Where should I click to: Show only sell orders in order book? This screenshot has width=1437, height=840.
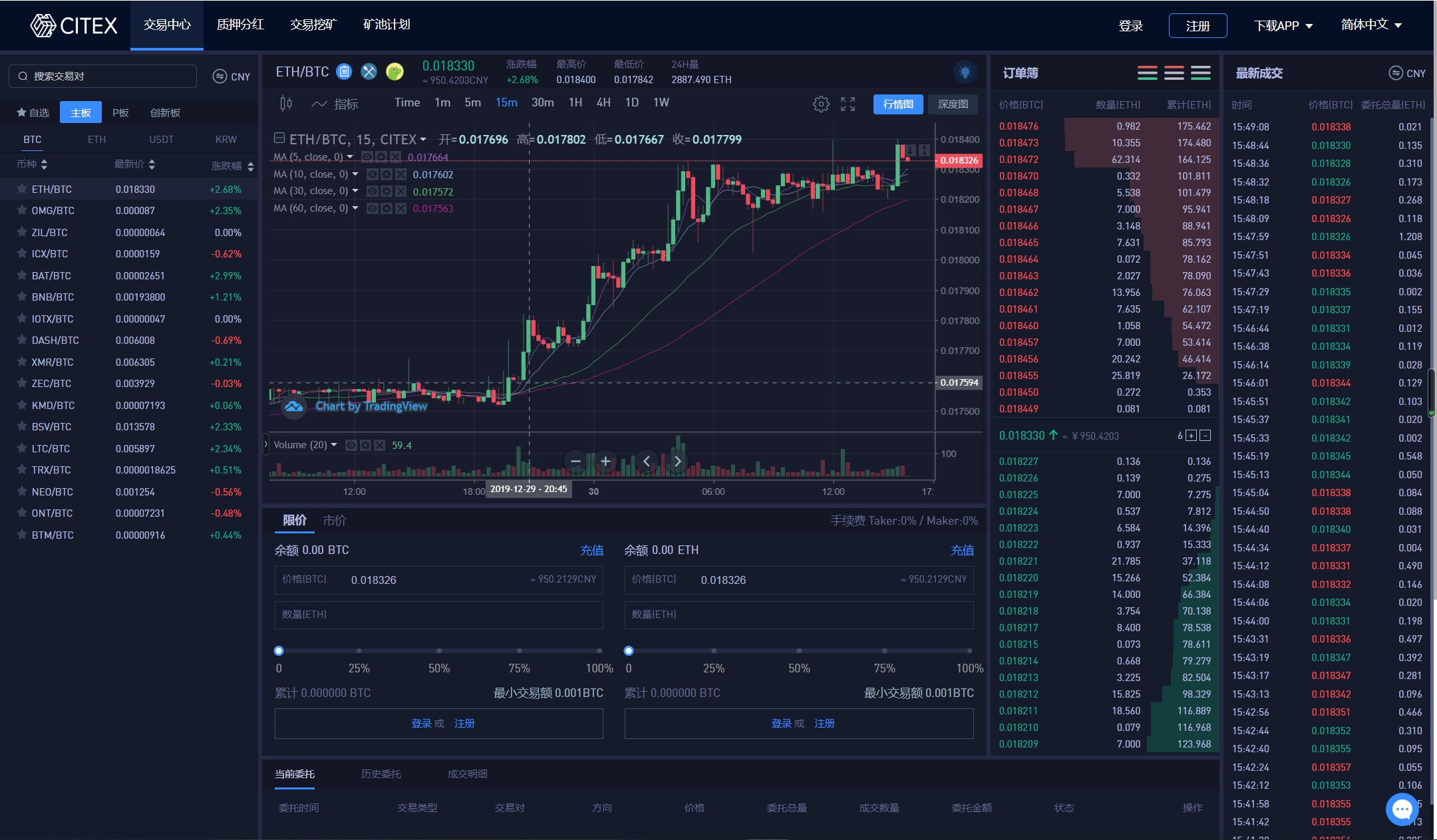coord(1174,73)
